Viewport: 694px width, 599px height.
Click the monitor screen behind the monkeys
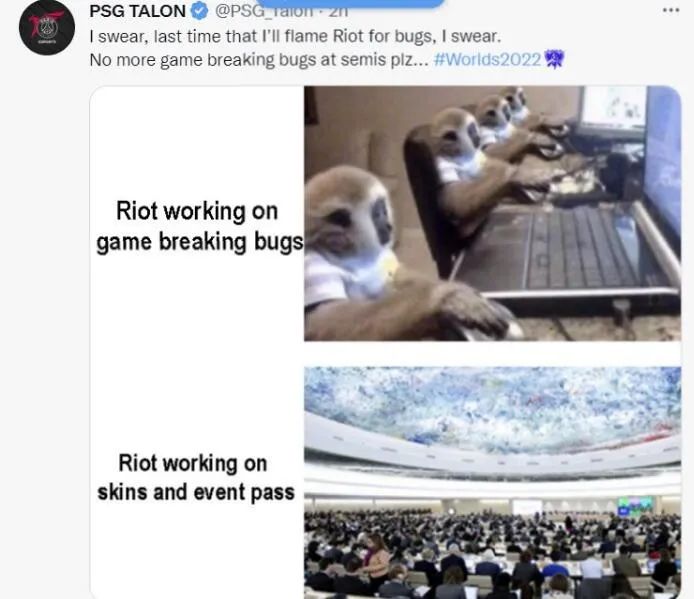coord(613,107)
